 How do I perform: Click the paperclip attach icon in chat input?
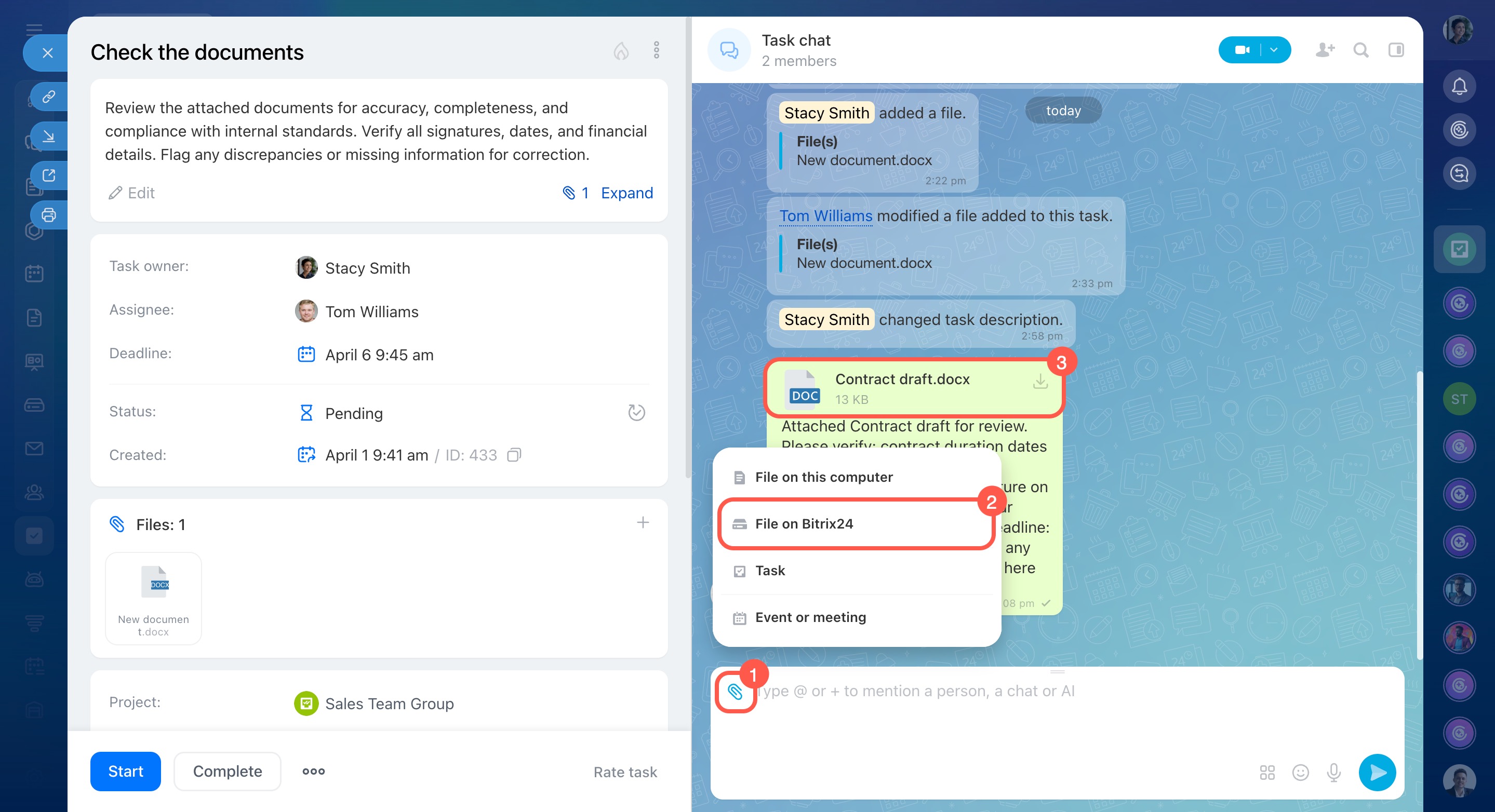735,692
